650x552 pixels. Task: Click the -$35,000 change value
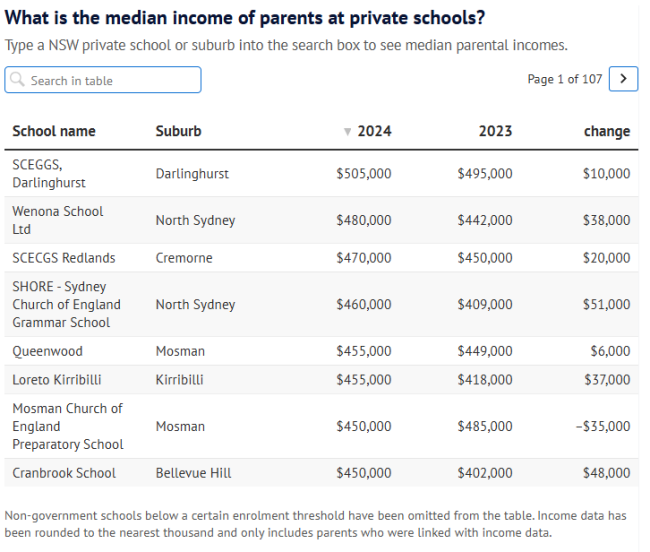pos(603,426)
